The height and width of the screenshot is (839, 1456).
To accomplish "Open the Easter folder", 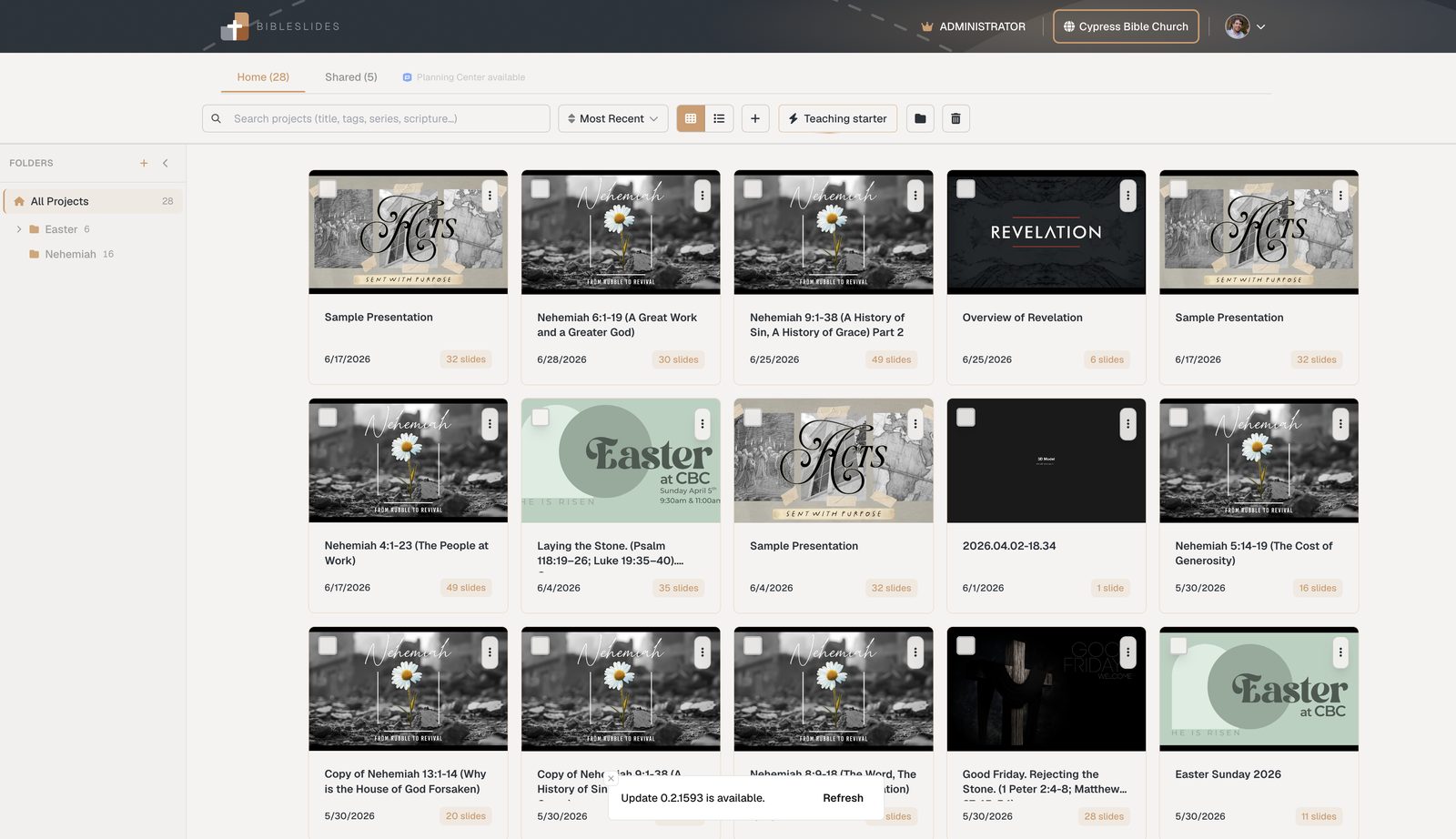I will pyautogui.click(x=61, y=229).
